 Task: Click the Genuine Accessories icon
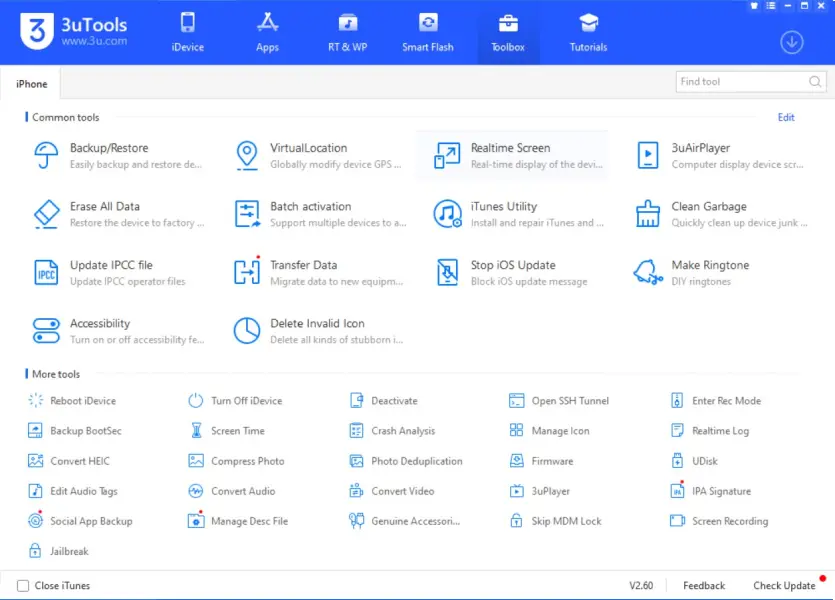click(356, 521)
